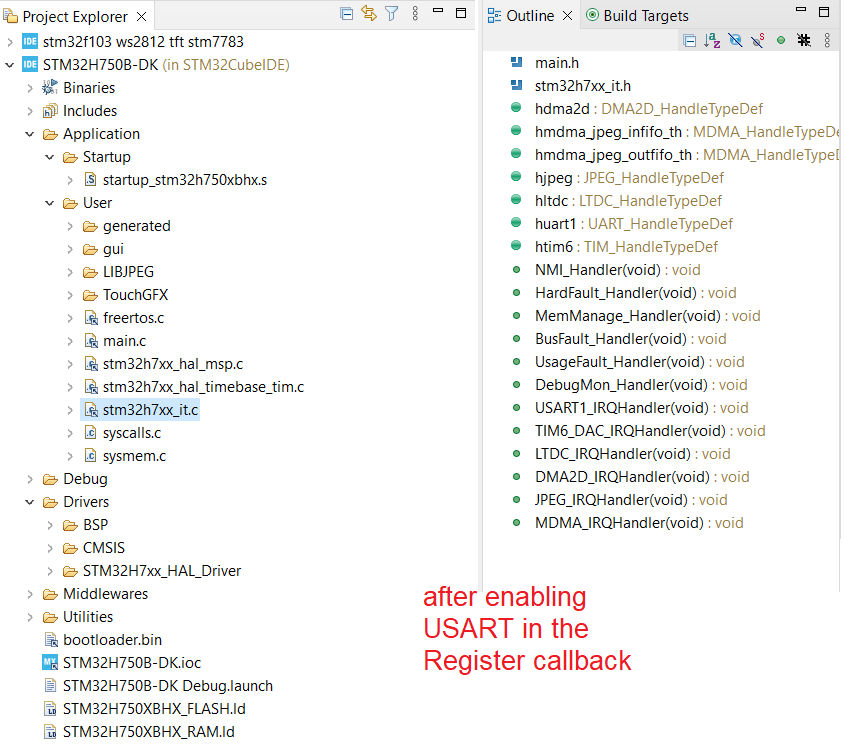Collapse the Application folder
Screen dimensions: 853x755
pyautogui.click(x=30, y=134)
